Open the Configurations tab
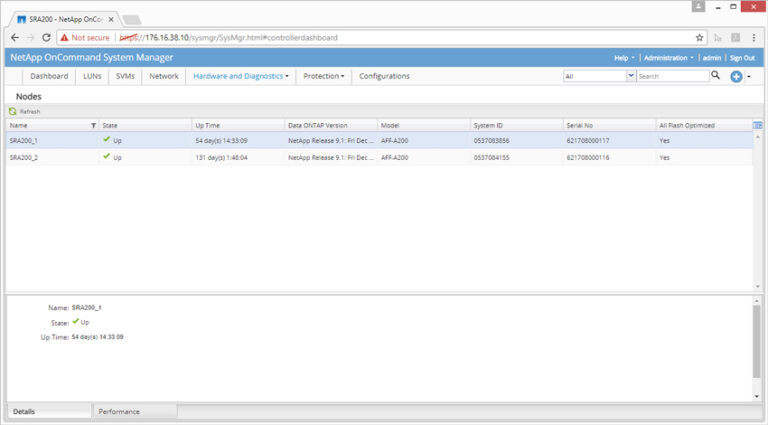Viewport: 768px width, 425px height. [384, 76]
